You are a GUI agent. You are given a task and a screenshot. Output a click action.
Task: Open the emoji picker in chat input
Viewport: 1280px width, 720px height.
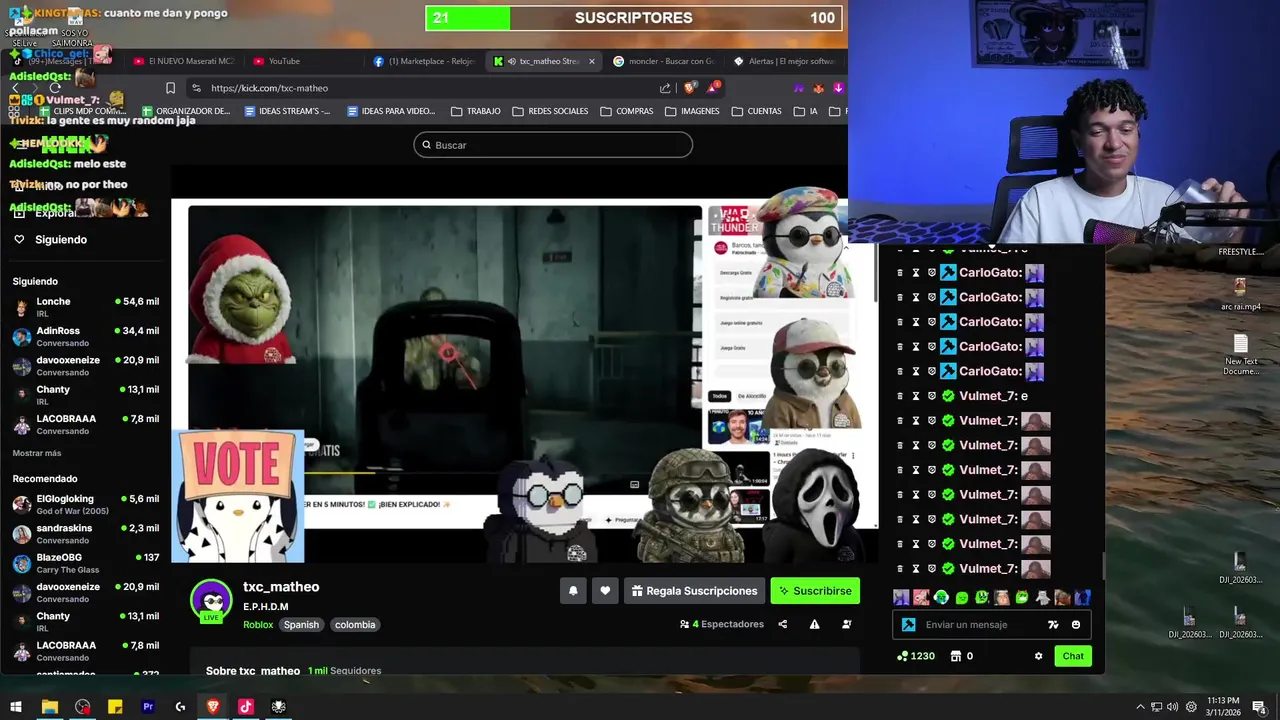click(x=1076, y=625)
